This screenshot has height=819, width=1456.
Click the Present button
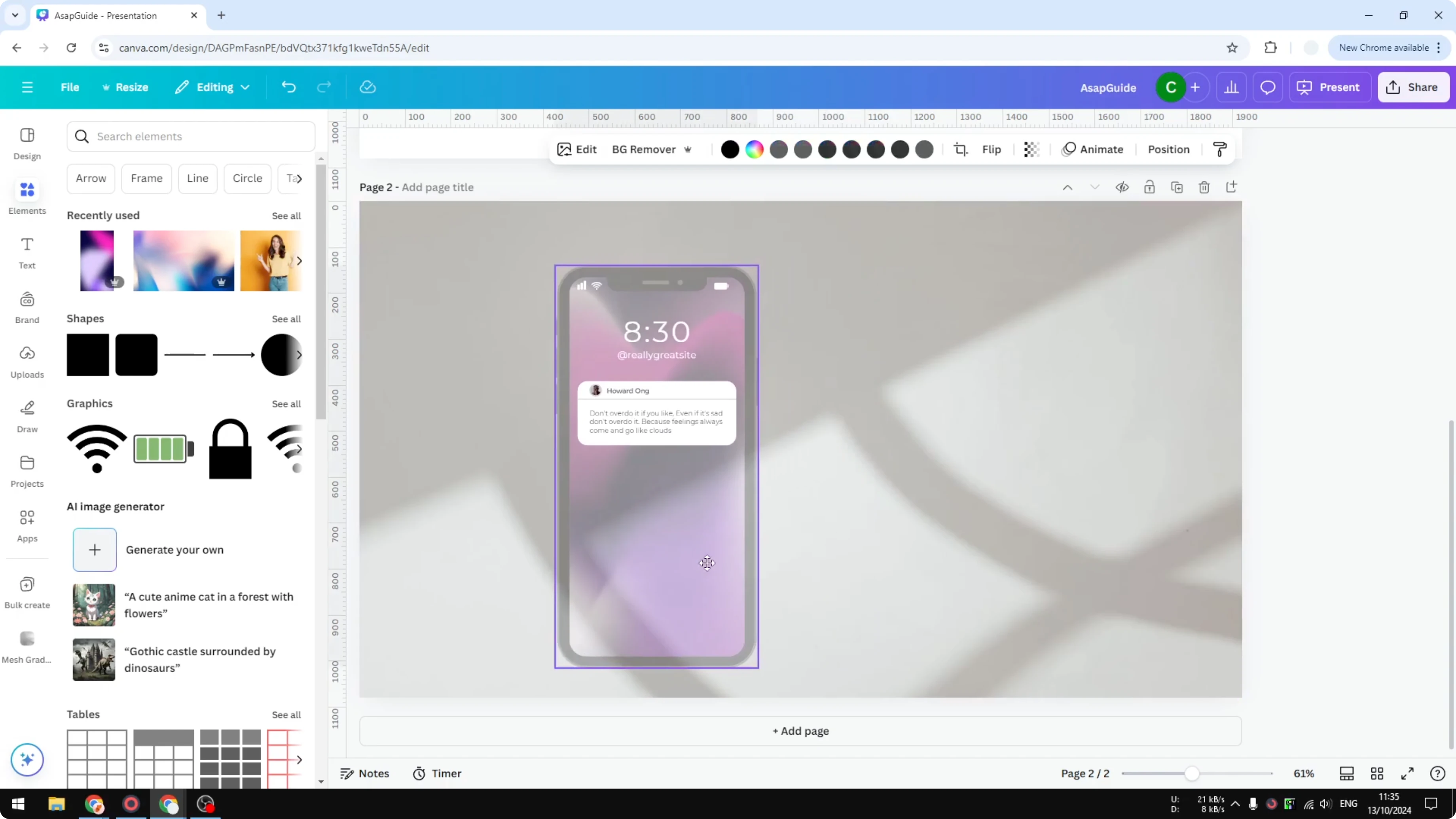(1330, 87)
